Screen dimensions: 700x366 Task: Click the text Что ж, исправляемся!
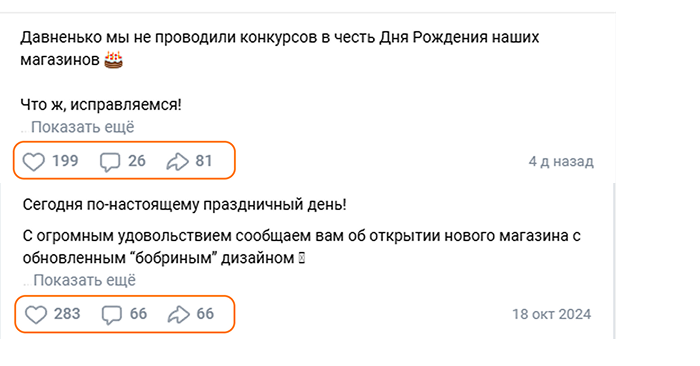click(x=101, y=105)
